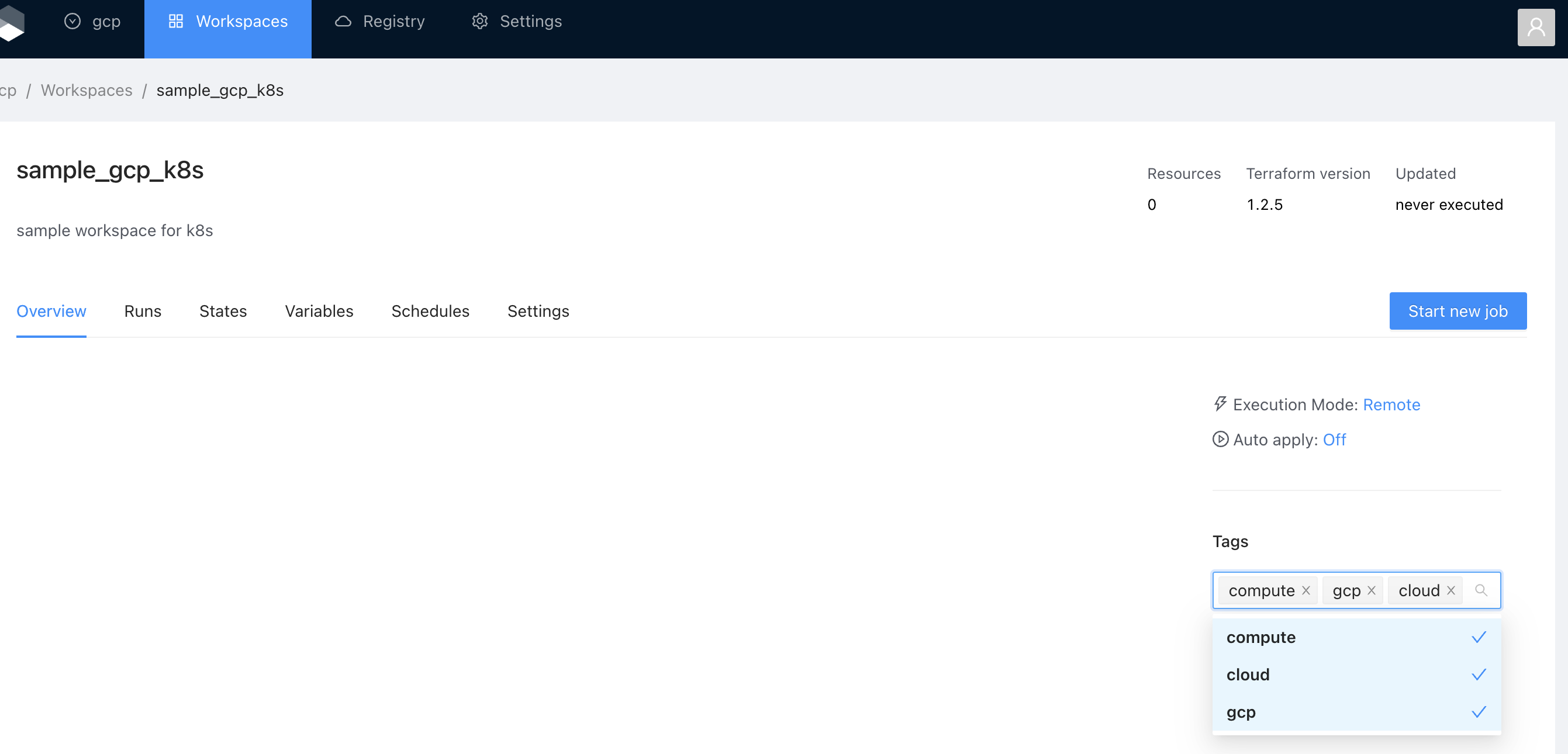Click the Terrakube logo icon

pos(12,23)
